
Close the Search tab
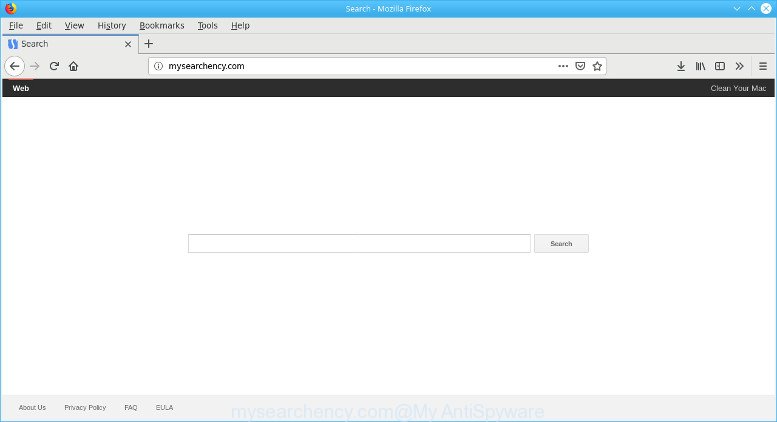pos(128,44)
